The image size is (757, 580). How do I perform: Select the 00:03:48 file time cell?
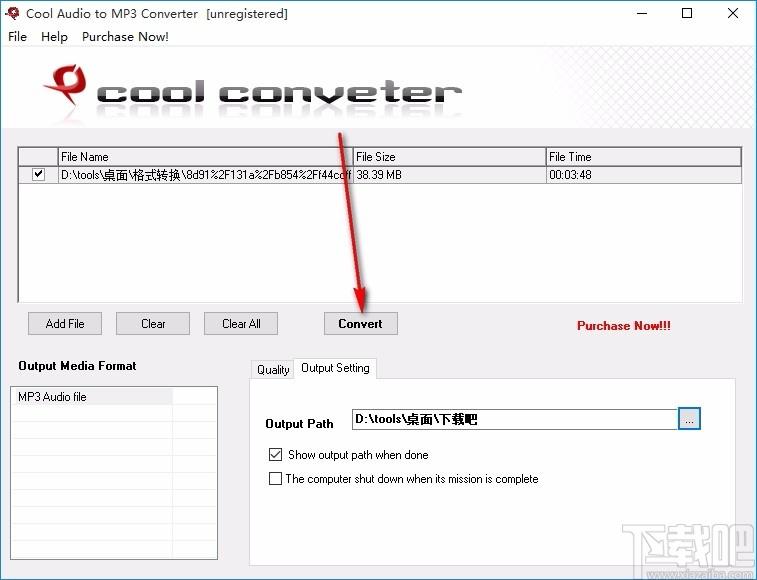tap(644, 175)
